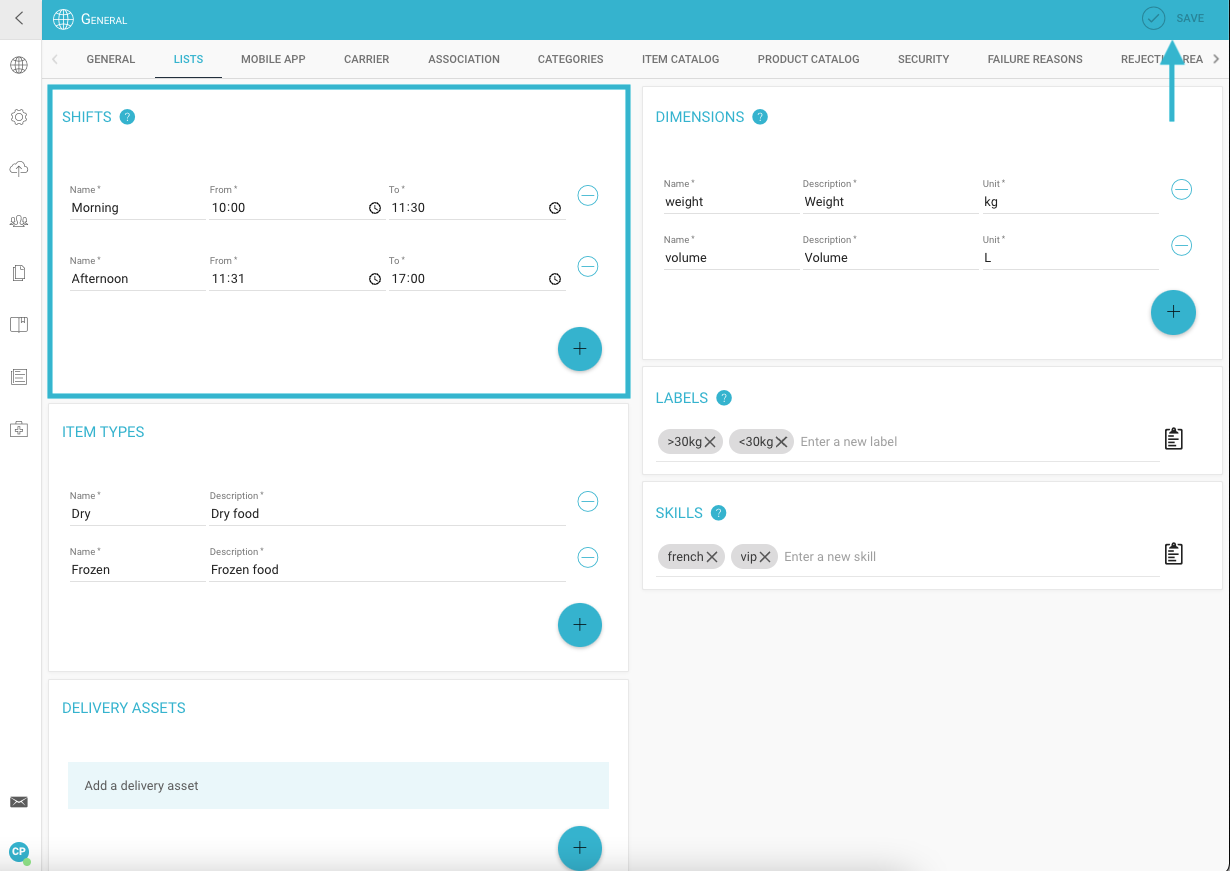Open clock picker for Afternoon To time
Image resolution: width=1230 pixels, height=871 pixels.
[x=555, y=279]
